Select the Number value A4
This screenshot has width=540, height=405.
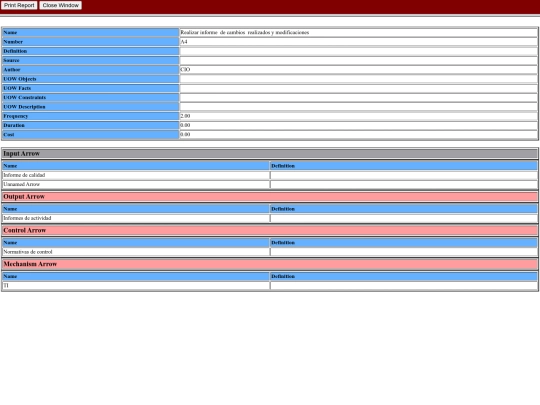point(184,42)
